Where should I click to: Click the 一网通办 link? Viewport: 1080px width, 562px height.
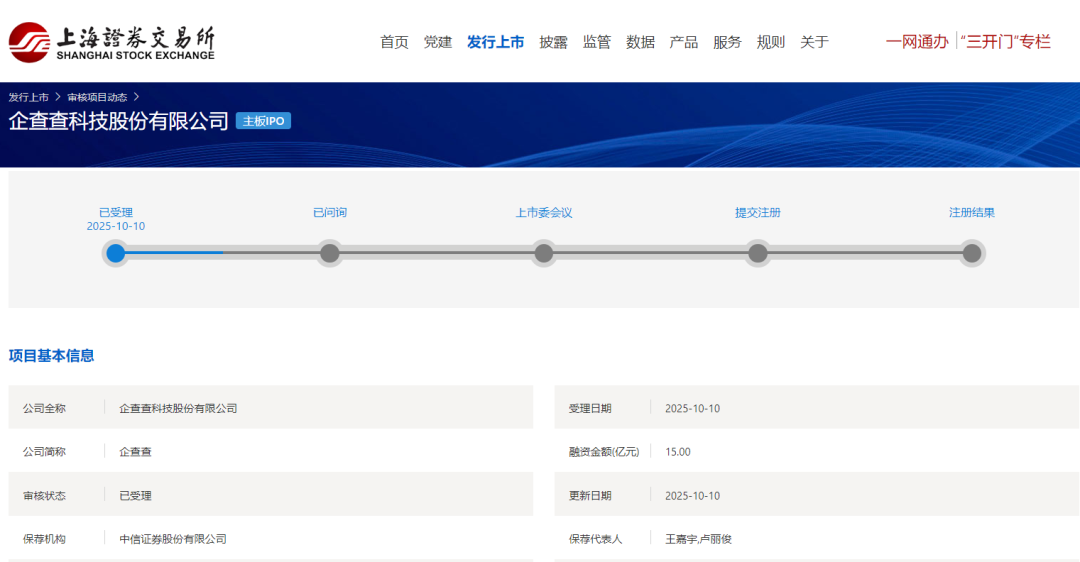(x=916, y=42)
